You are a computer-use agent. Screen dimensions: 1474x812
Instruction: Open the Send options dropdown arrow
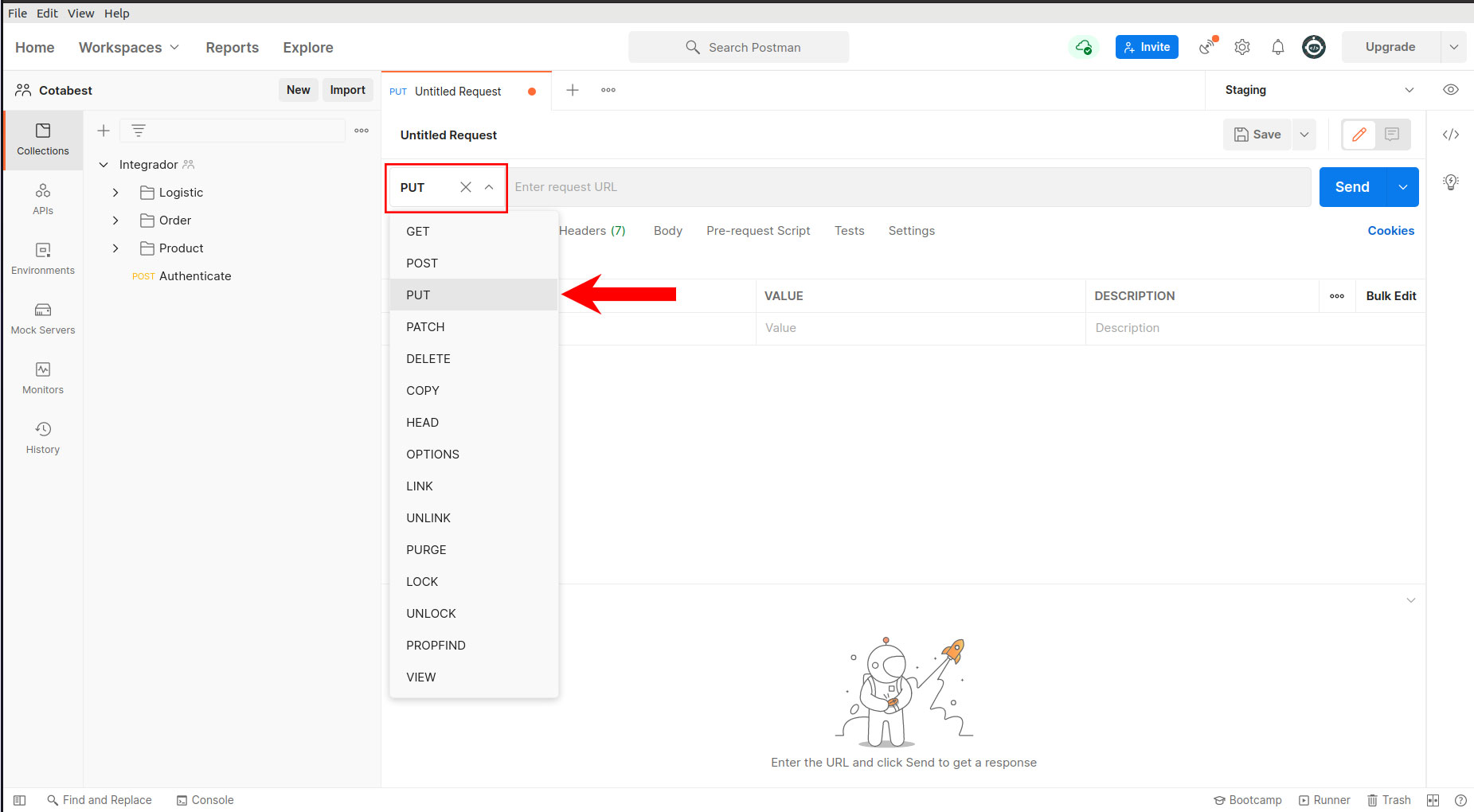1403,187
